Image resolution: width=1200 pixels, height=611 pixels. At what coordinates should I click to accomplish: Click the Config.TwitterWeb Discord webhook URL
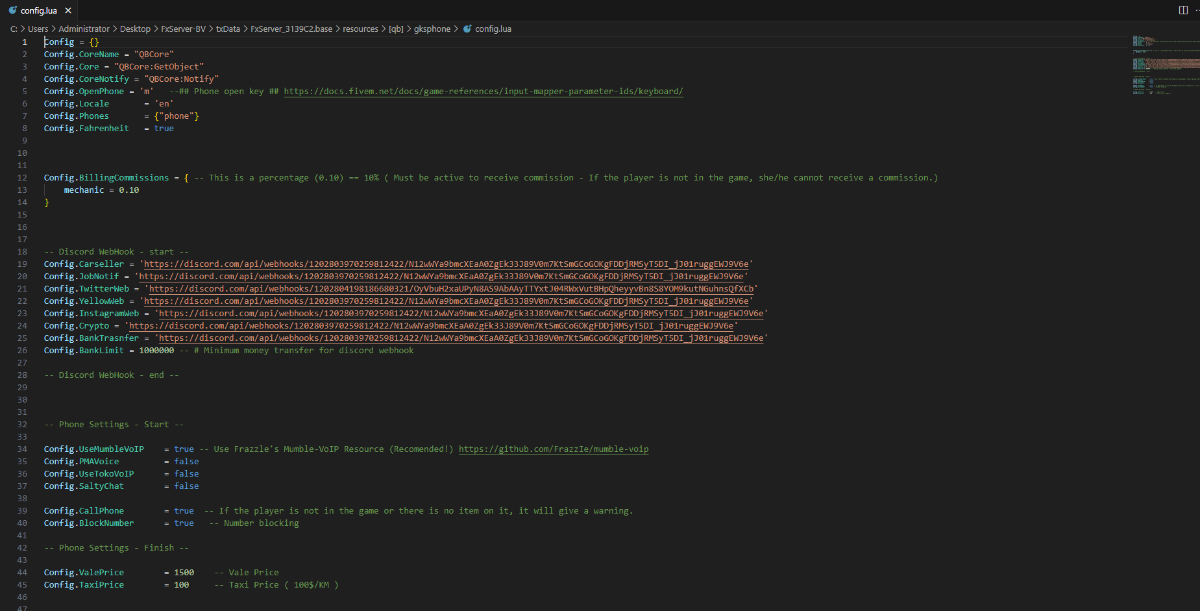point(452,288)
